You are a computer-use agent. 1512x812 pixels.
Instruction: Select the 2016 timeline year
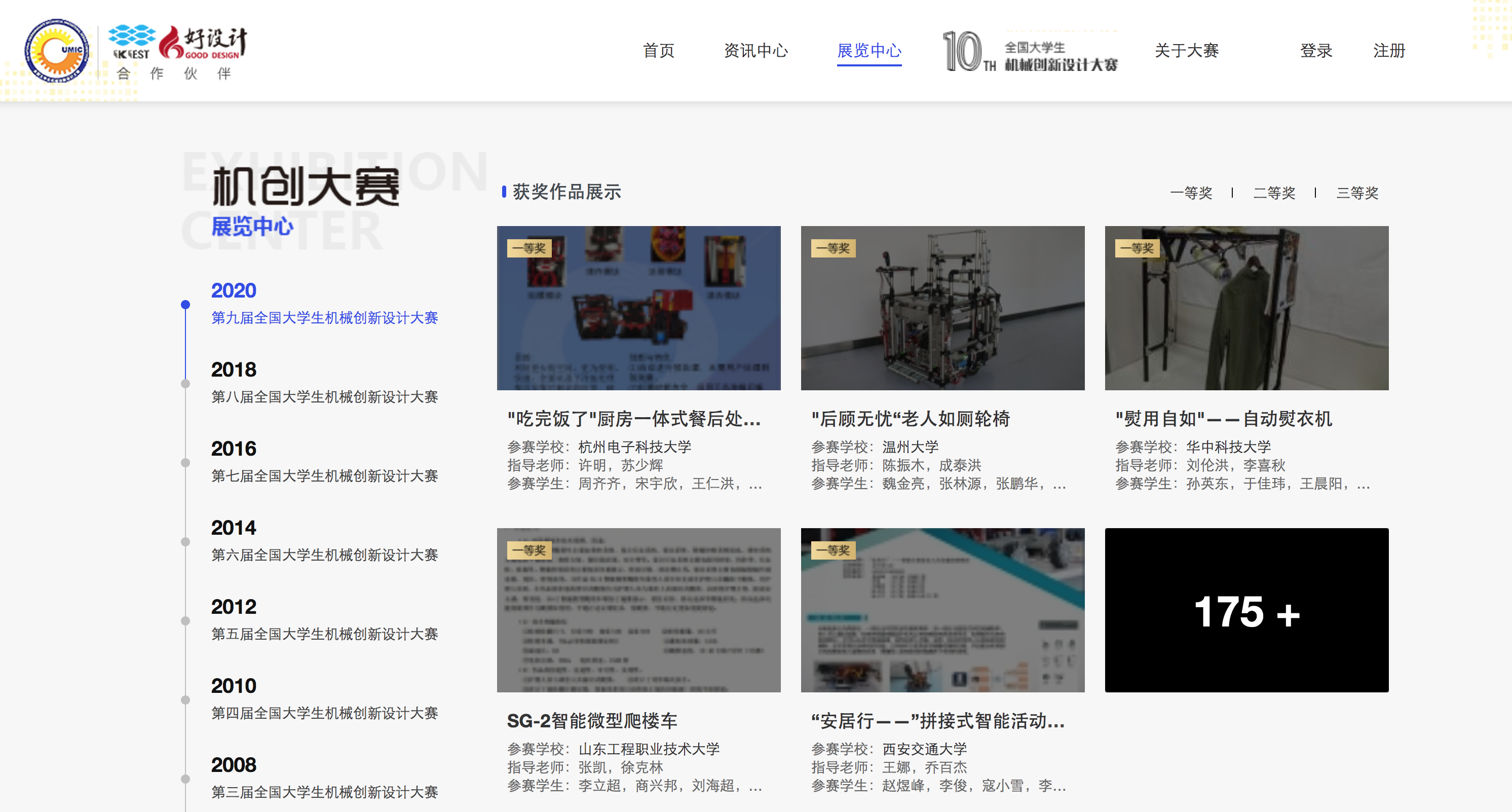234,449
